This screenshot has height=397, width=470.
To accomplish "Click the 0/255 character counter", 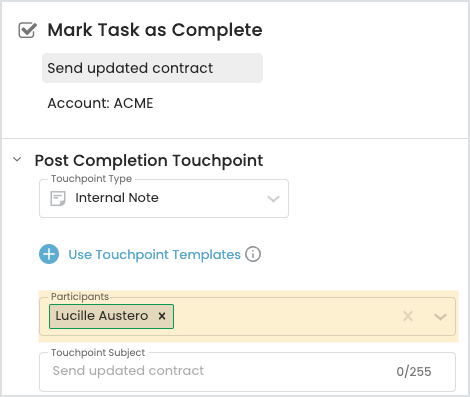I will click(x=414, y=372).
